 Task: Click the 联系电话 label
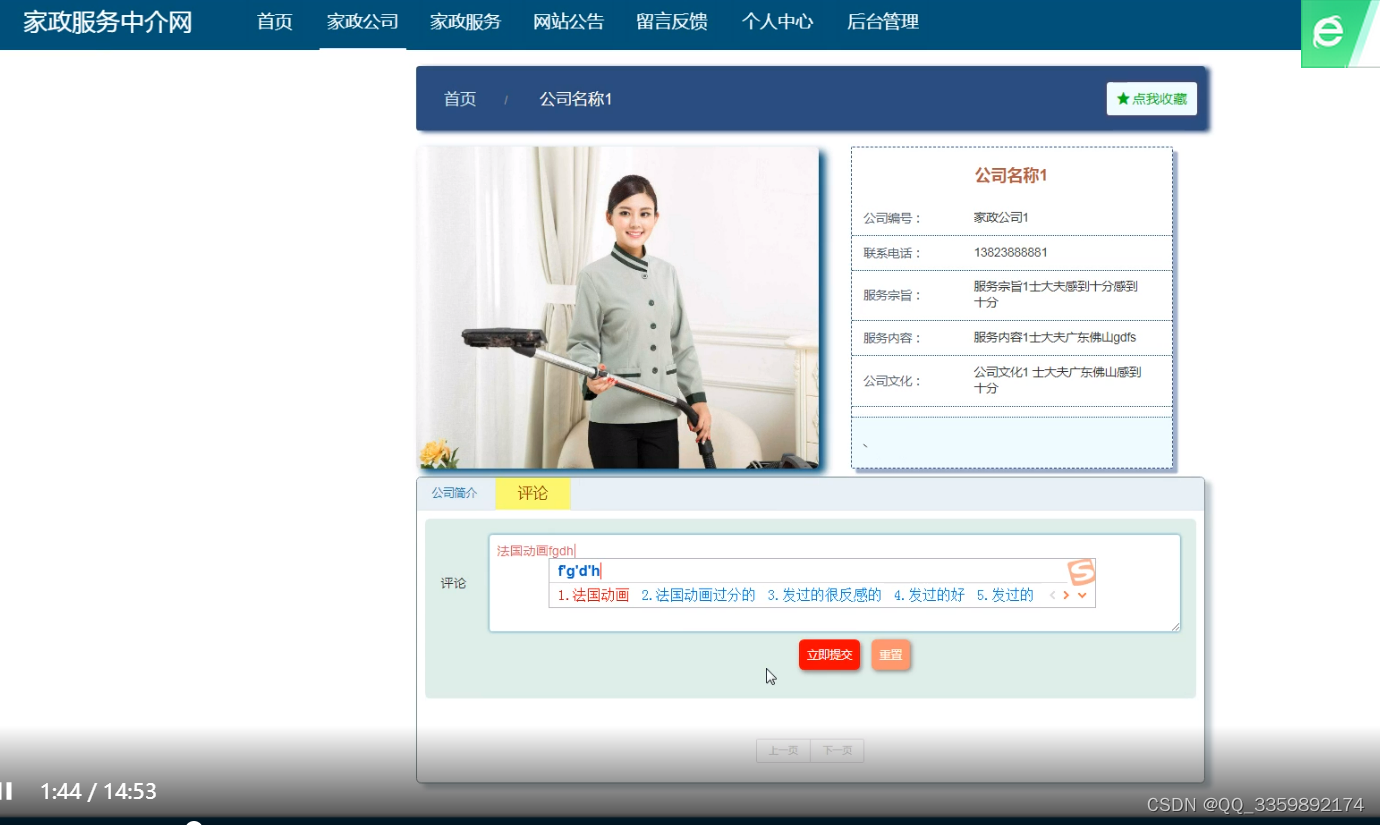[x=892, y=253]
